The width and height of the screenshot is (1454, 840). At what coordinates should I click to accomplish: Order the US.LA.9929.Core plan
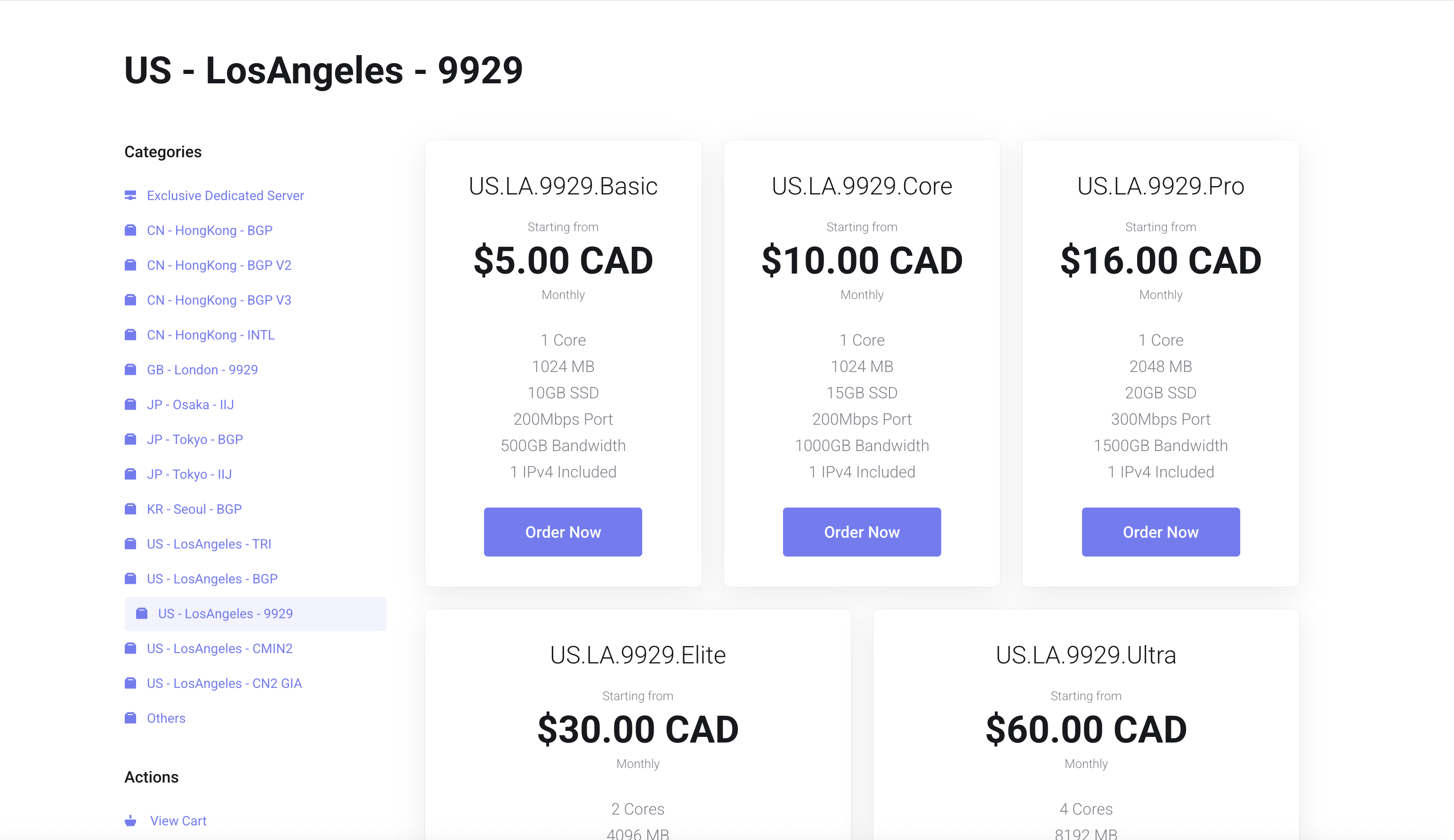pos(862,532)
